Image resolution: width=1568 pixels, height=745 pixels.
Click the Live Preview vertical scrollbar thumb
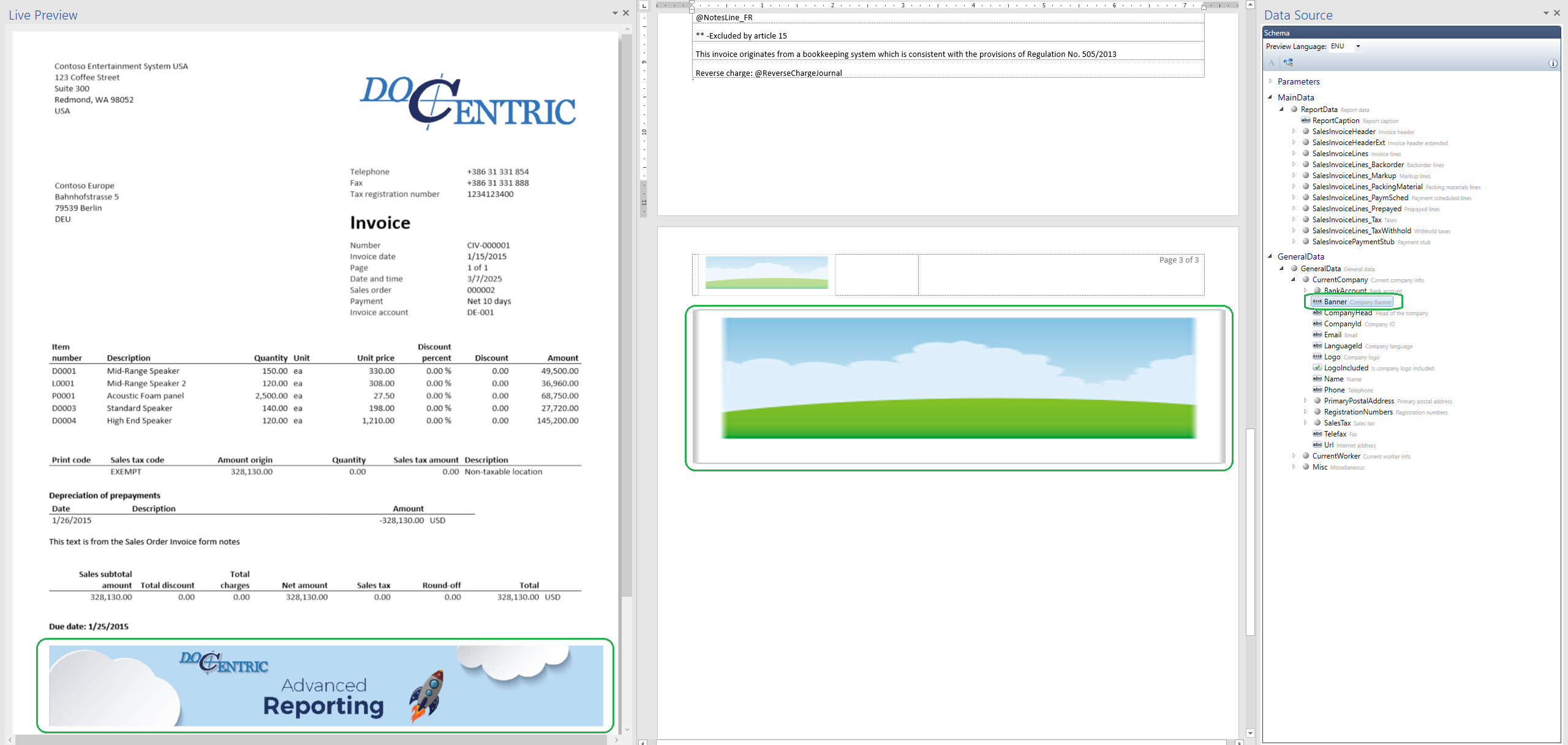[x=626, y=315]
